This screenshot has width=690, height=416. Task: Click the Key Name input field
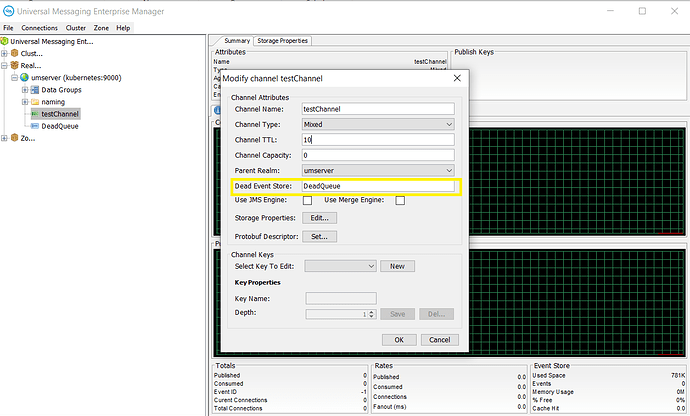click(341, 298)
